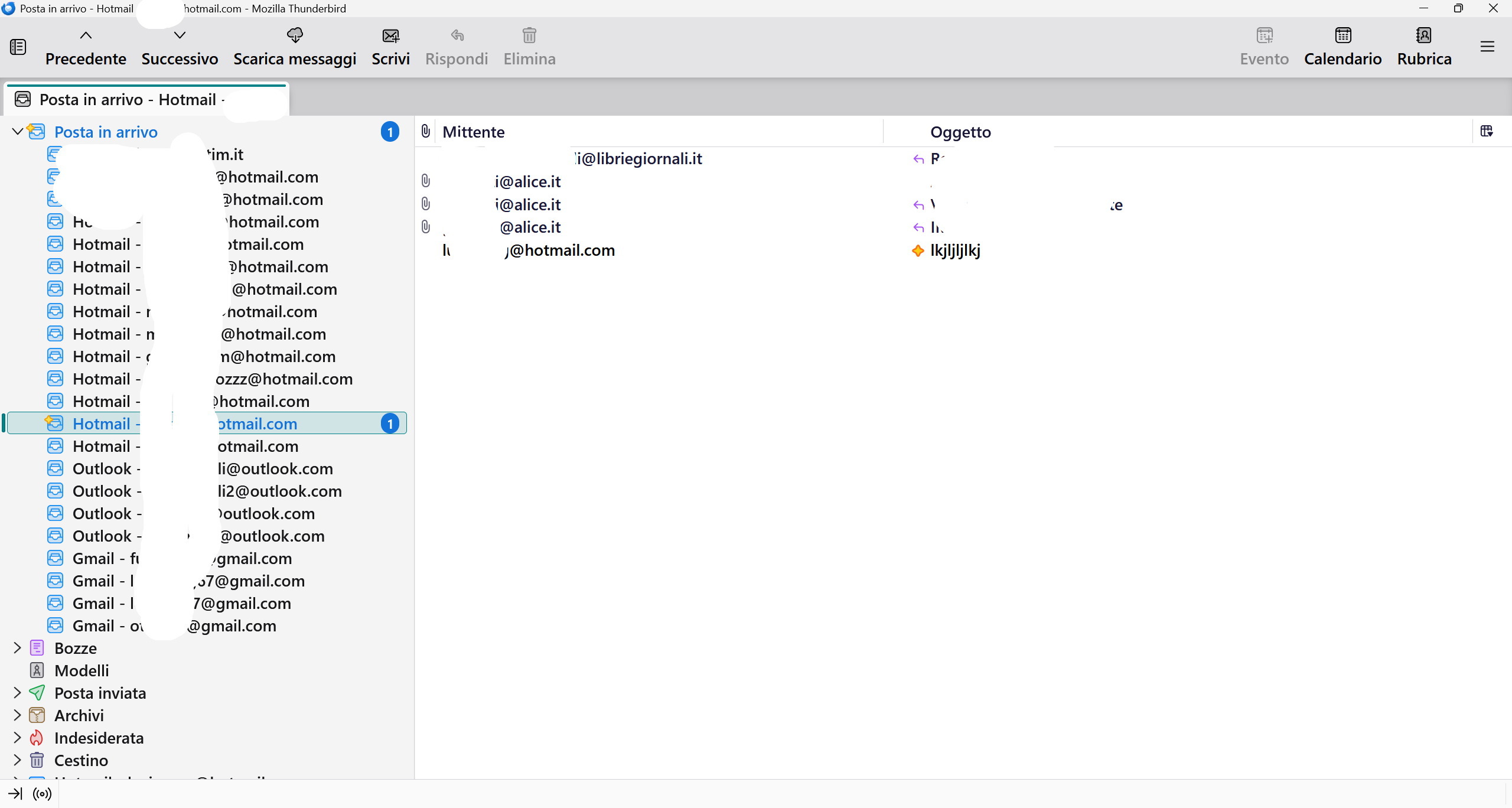Expand the Bozze folder
Viewport: 1512px width, 808px height.
17,648
